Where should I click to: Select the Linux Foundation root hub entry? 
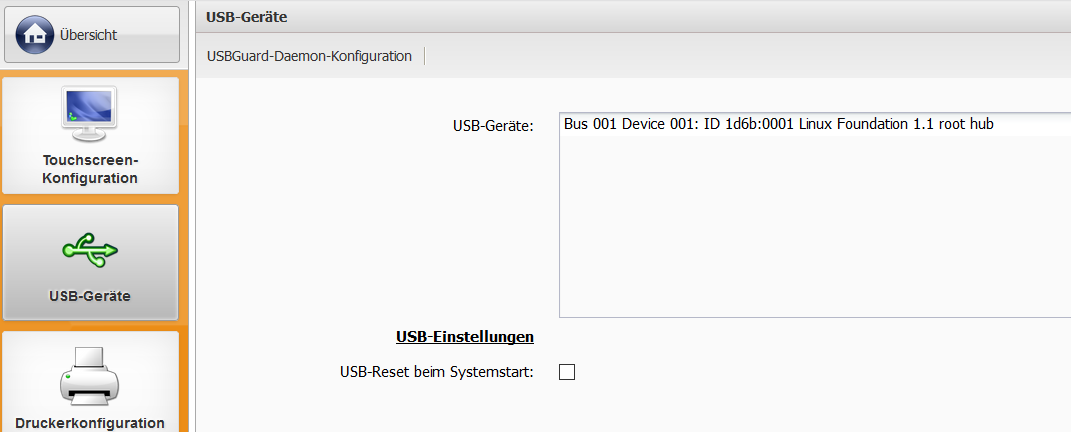[x=779, y=124]
